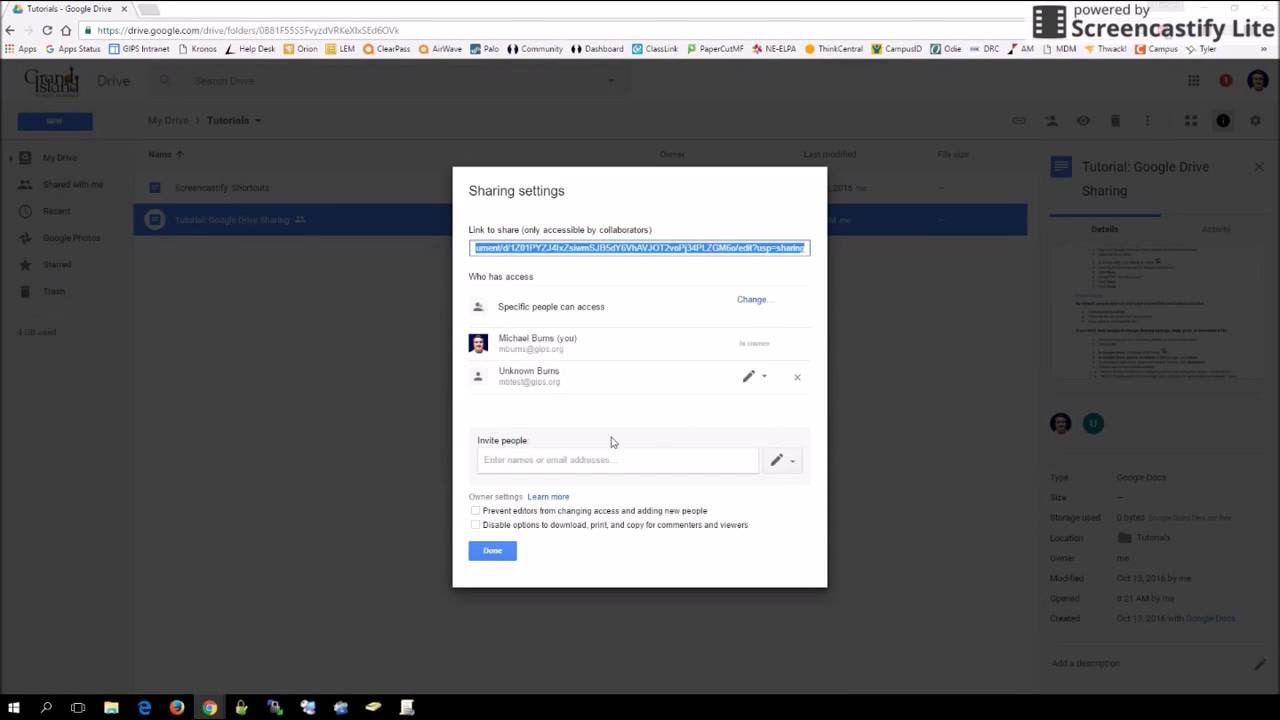
Task: Check Disable options to download, print, copy
Action: 475,525
